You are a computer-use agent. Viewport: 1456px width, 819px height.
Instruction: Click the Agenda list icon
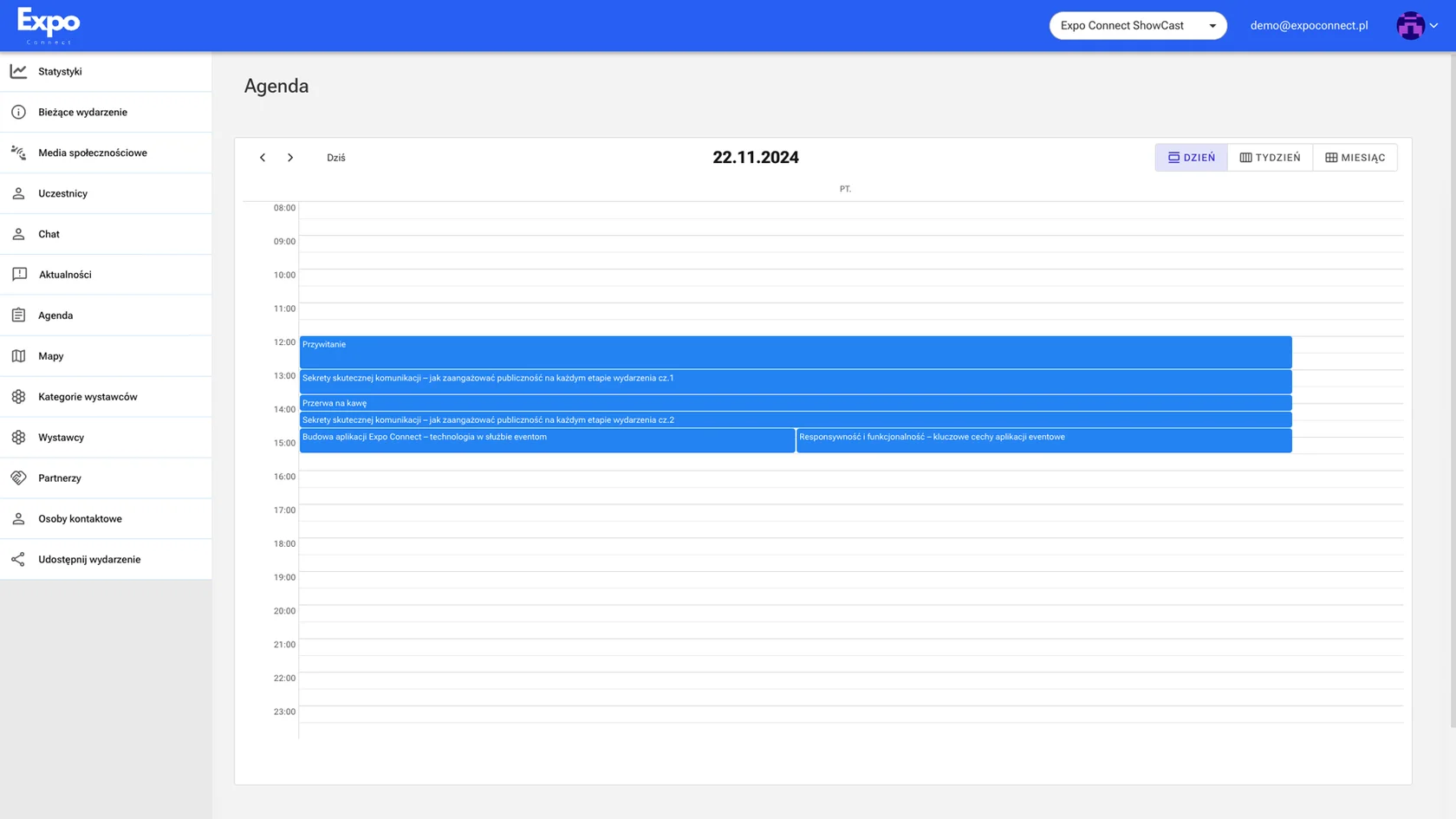[18, 315]
